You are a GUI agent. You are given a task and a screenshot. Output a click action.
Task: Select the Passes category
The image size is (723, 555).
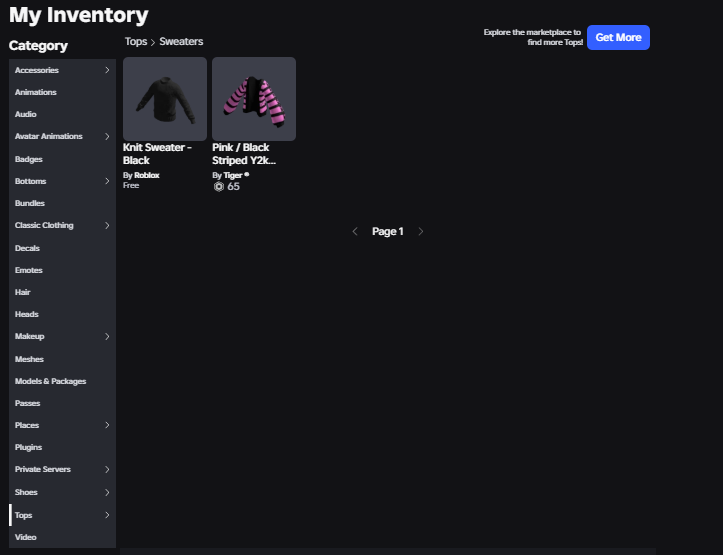click(x=62, y=403)
